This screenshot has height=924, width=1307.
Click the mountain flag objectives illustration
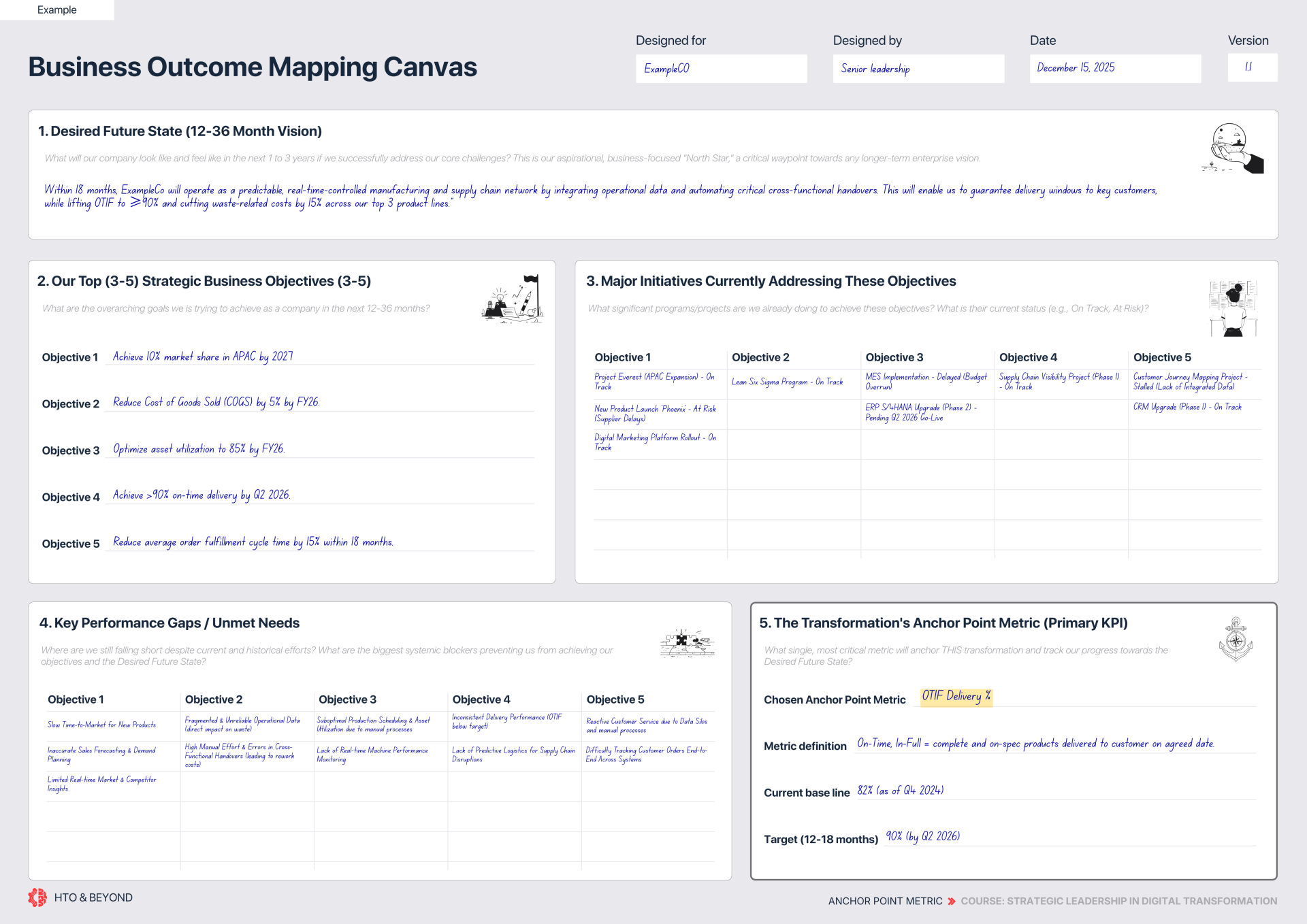513,299
